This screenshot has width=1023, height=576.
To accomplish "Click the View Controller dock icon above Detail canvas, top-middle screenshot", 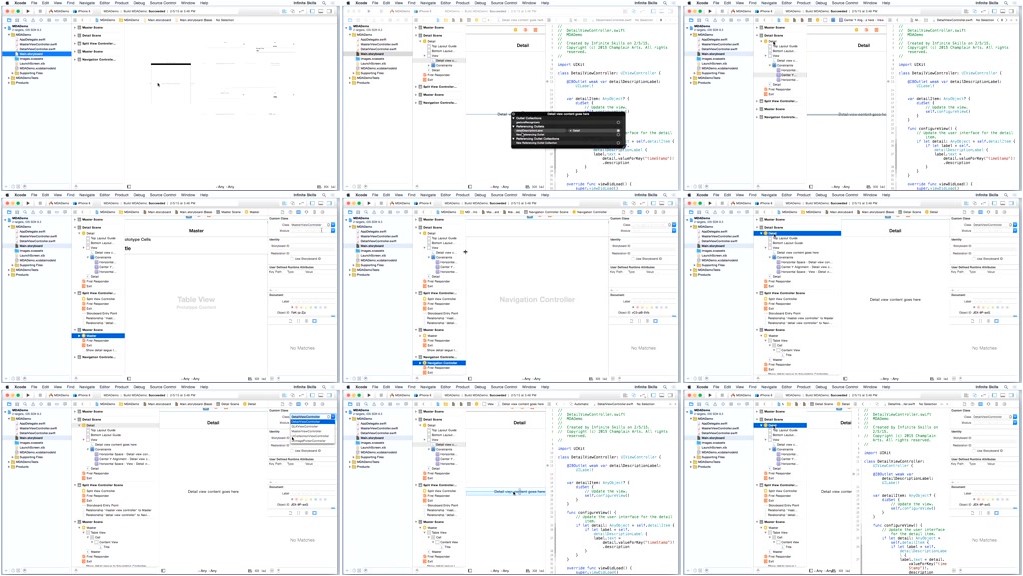I will click(x=515, y=29).
